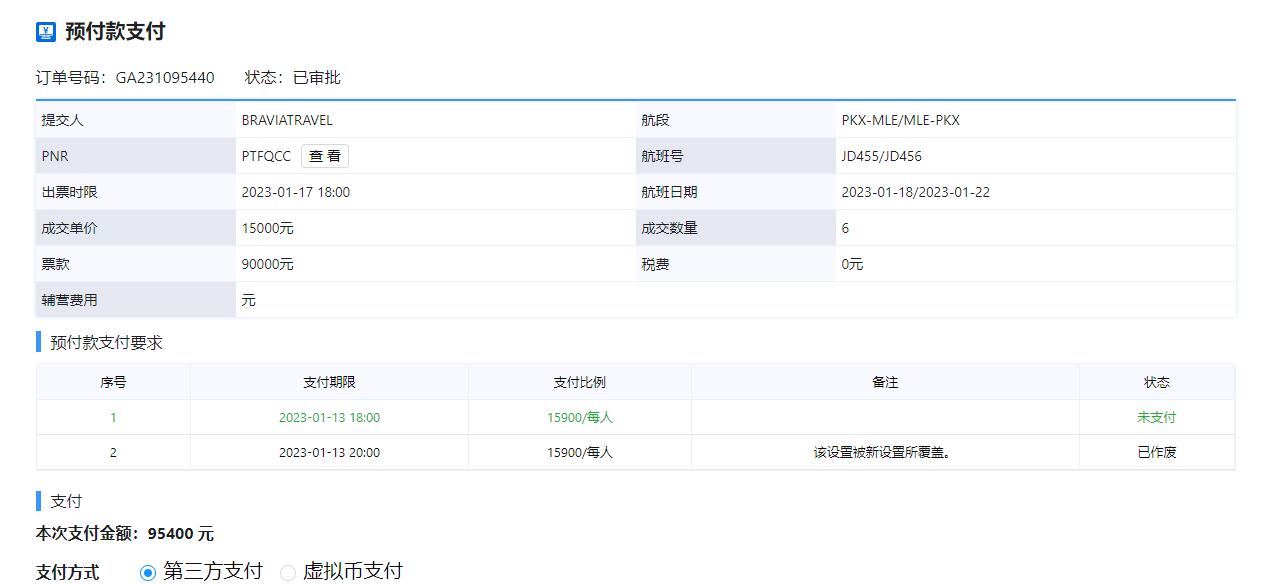The image size is (1280, 584).
Task: Choose the 虚拟币支付 payment method
Action: tap(288, 572)
